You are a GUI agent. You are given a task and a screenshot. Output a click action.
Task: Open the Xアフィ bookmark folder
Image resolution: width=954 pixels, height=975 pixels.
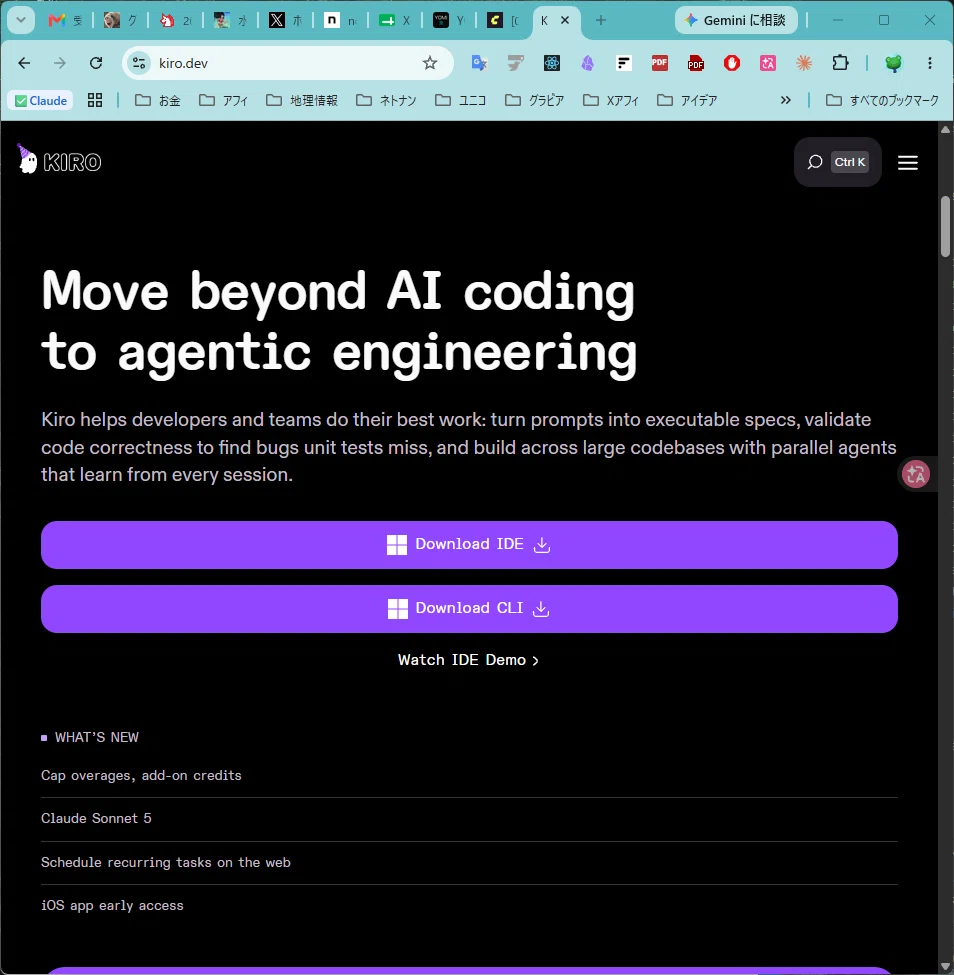click(611, 100)
